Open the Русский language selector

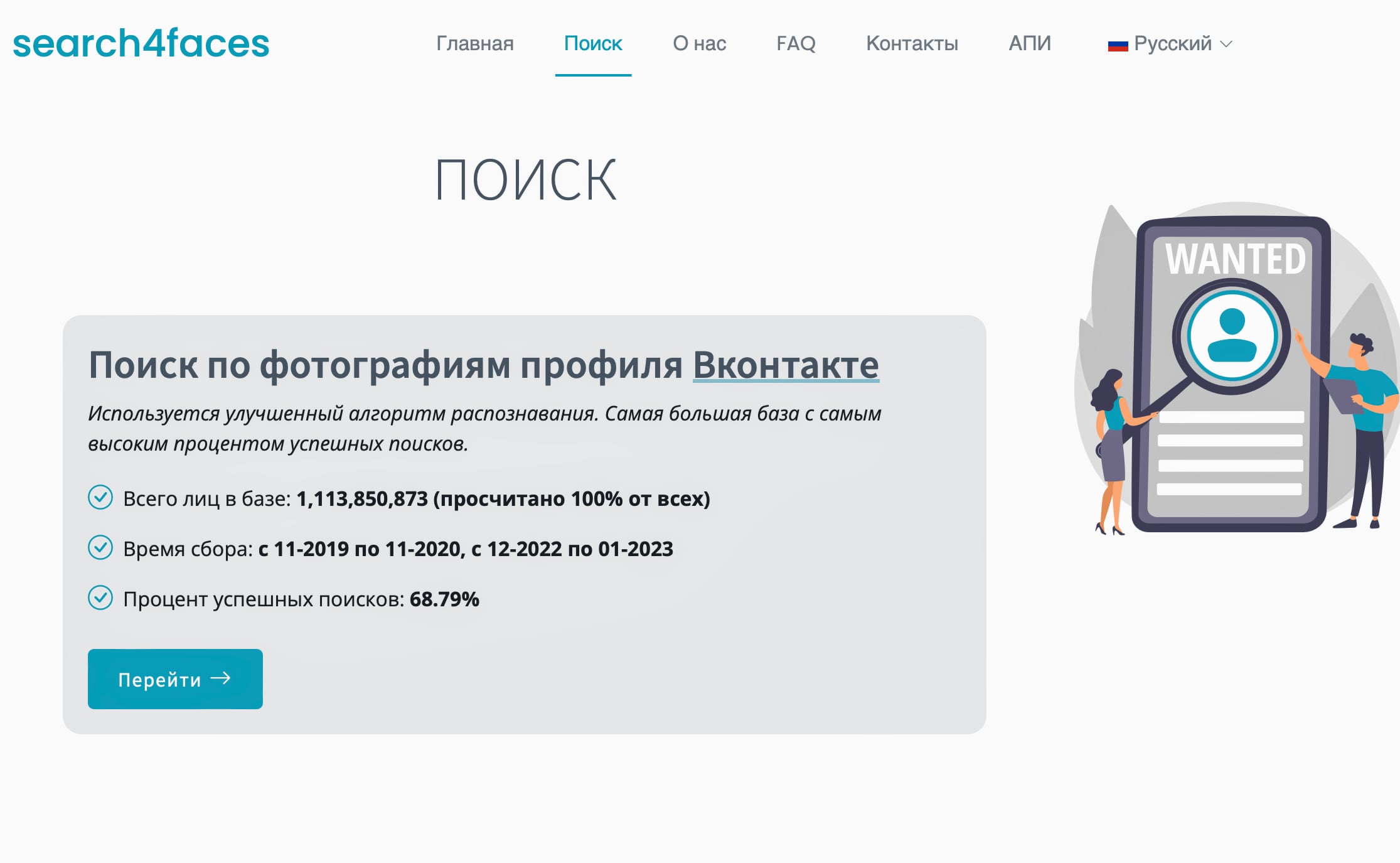tap(1172, 43)
